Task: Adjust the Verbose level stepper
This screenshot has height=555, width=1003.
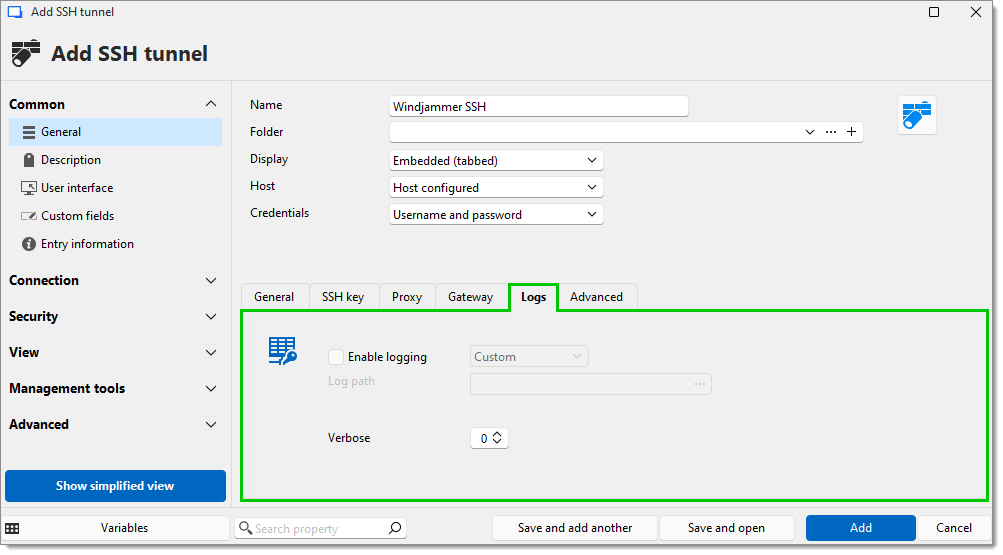Action: (497, 438)
